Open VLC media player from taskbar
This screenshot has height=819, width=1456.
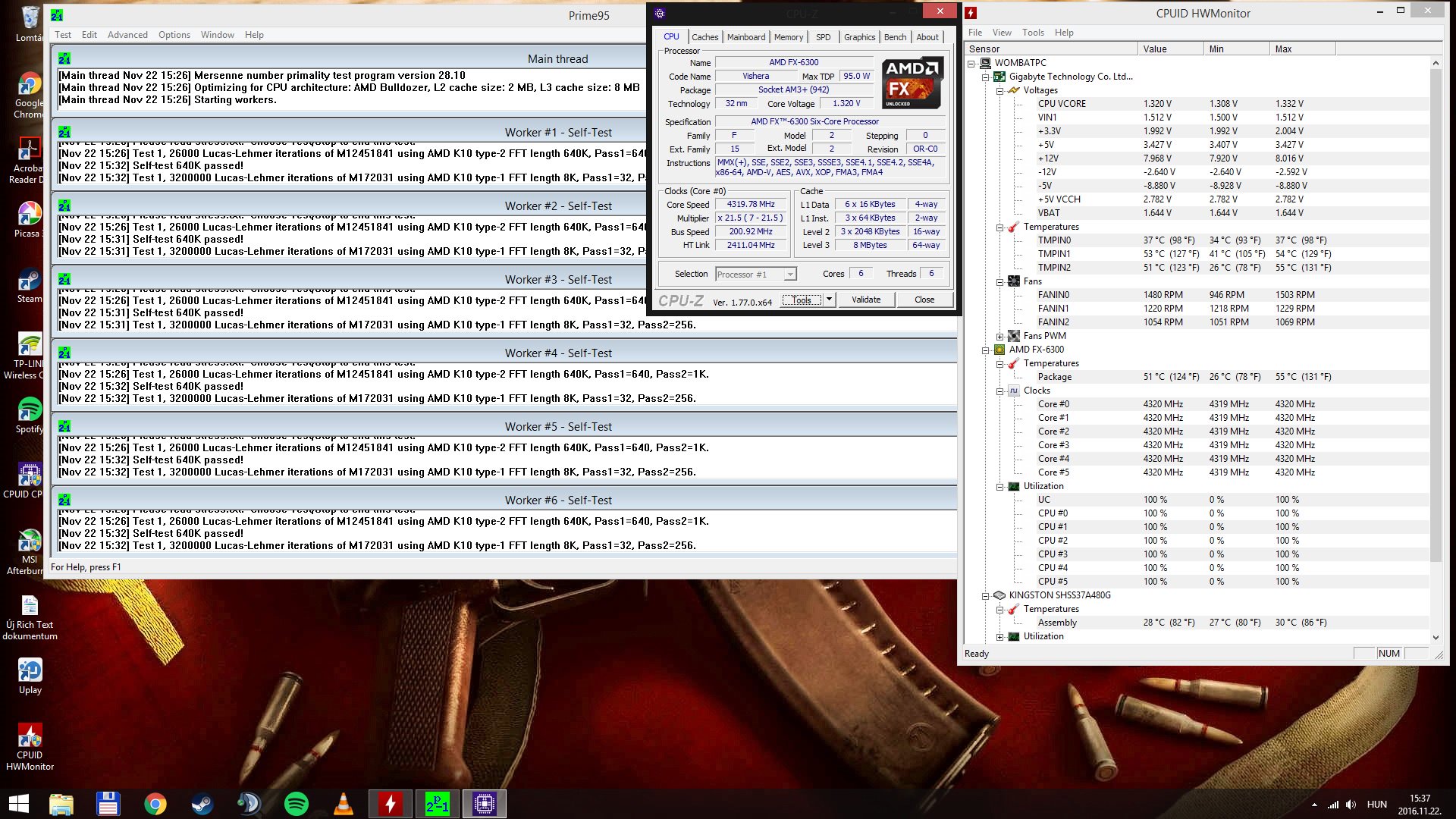pos(343,804)
